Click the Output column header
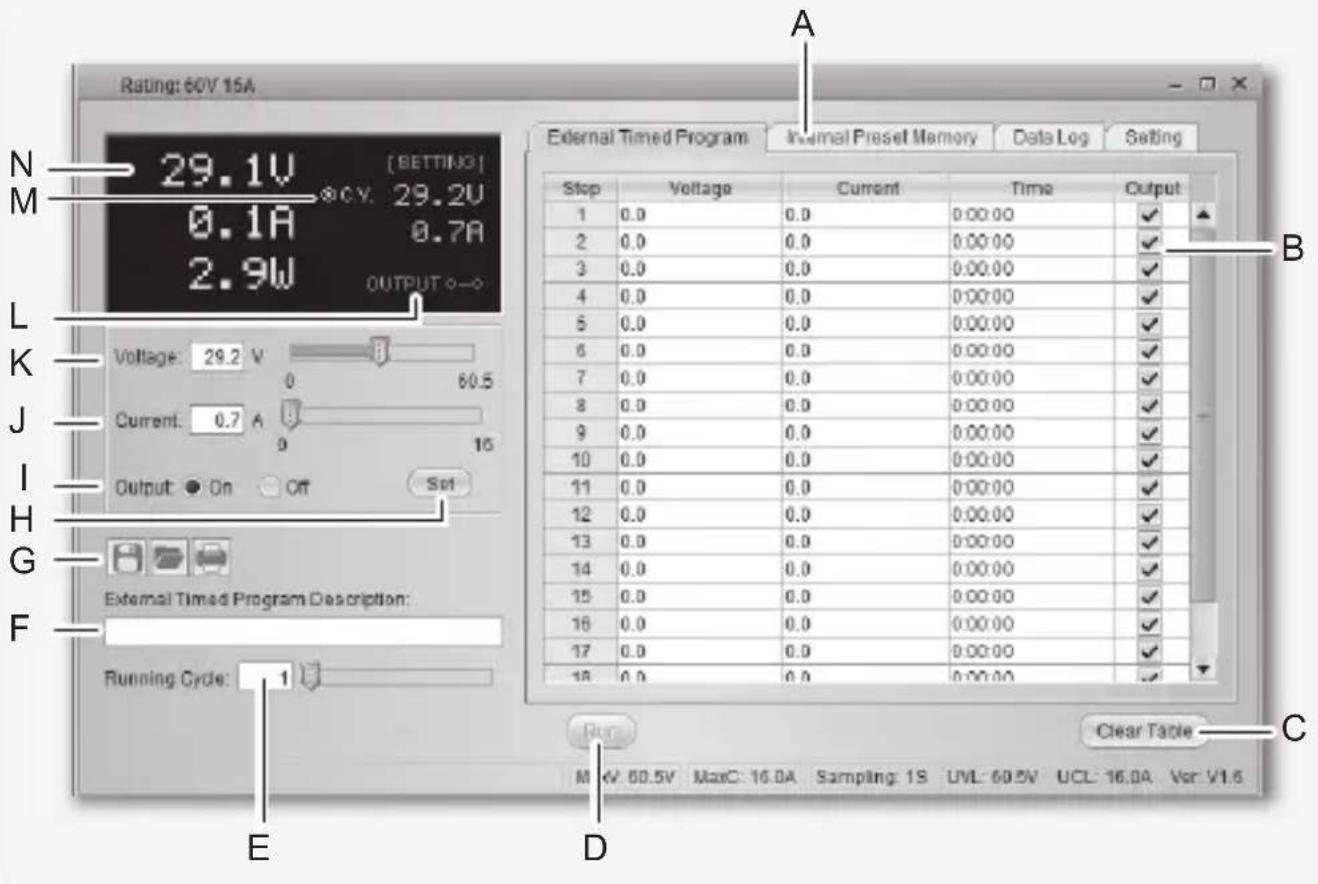The image size is (1318, 884). (1153, 188)
